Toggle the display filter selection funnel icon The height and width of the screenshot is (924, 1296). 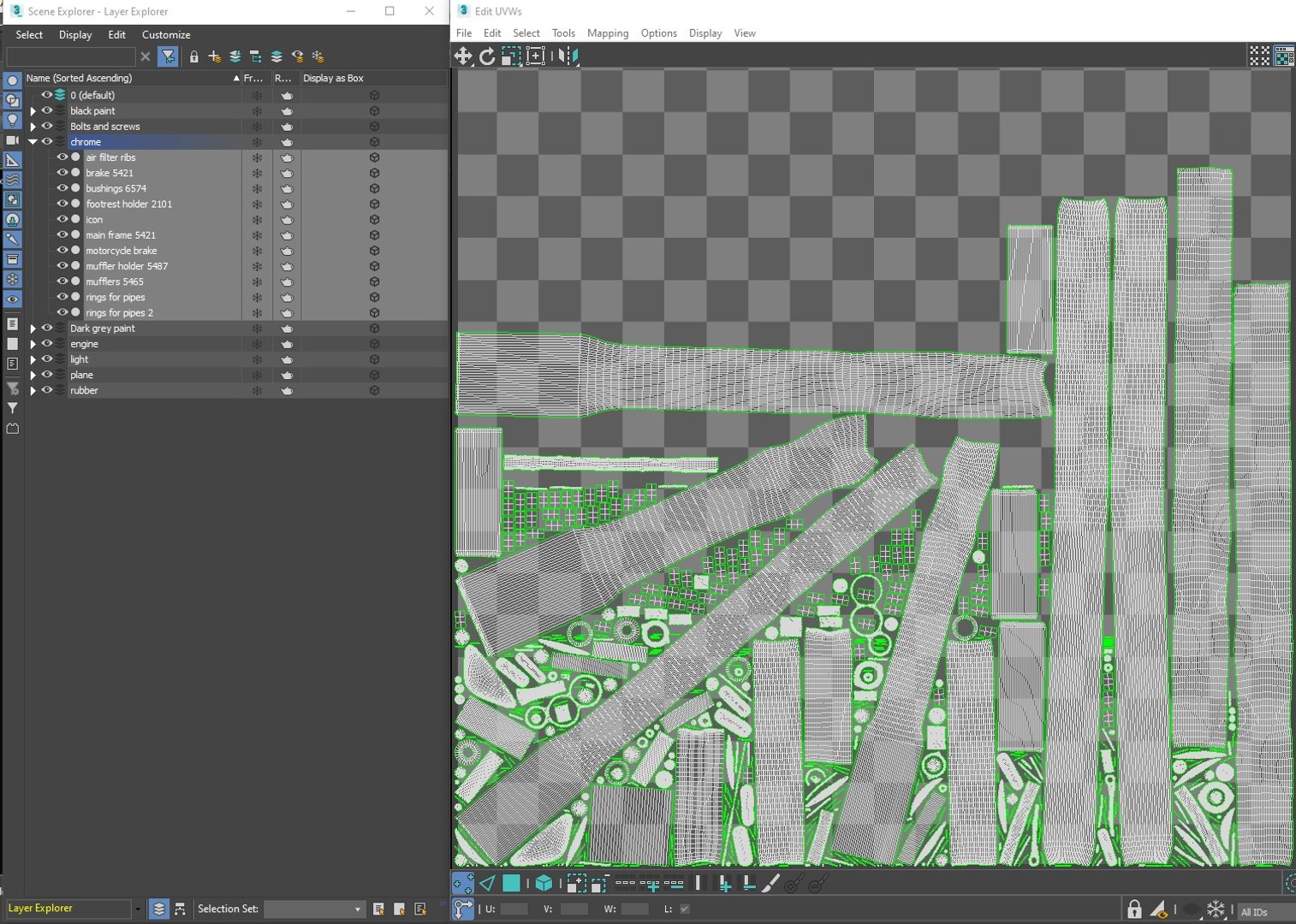tap(169, 56)
